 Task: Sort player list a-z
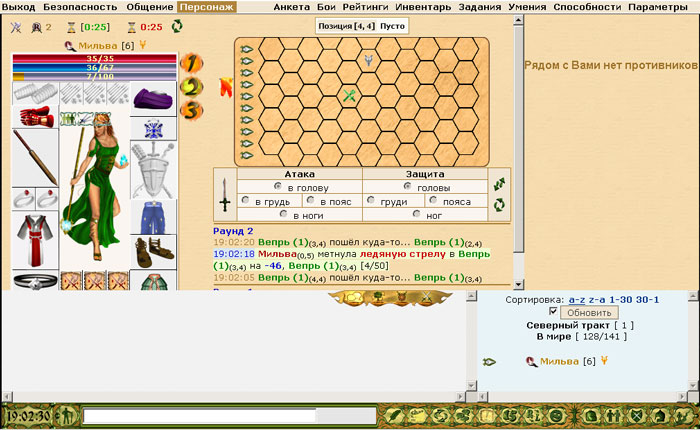[577, 300]
